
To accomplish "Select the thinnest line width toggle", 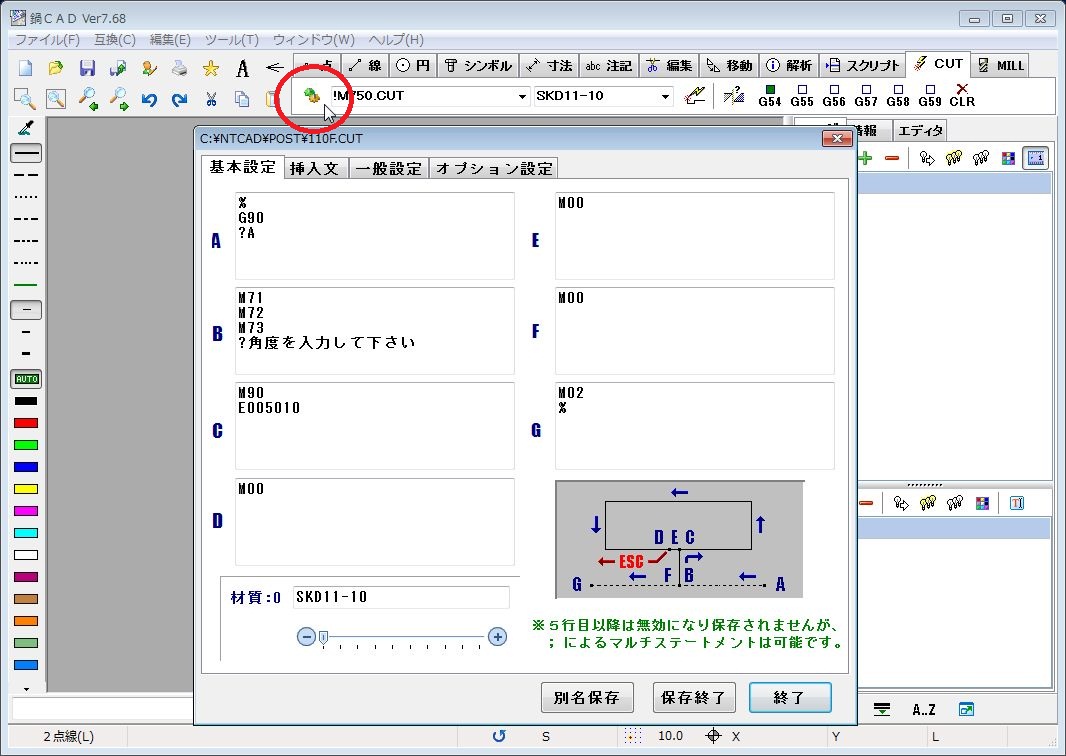I will pos(27,310).
